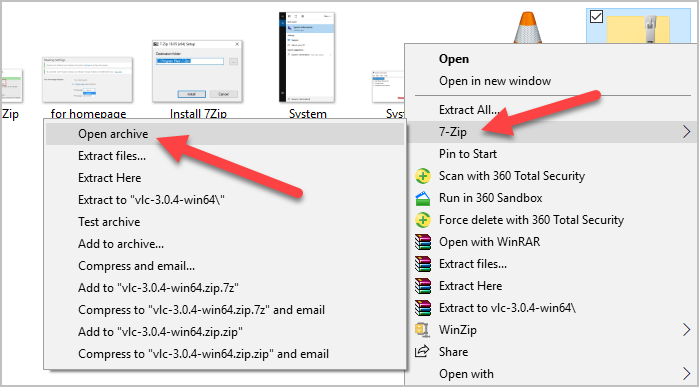Click the Share icon in context menu
The height and width of the screenshot is (387, 699).
(422, 352)
